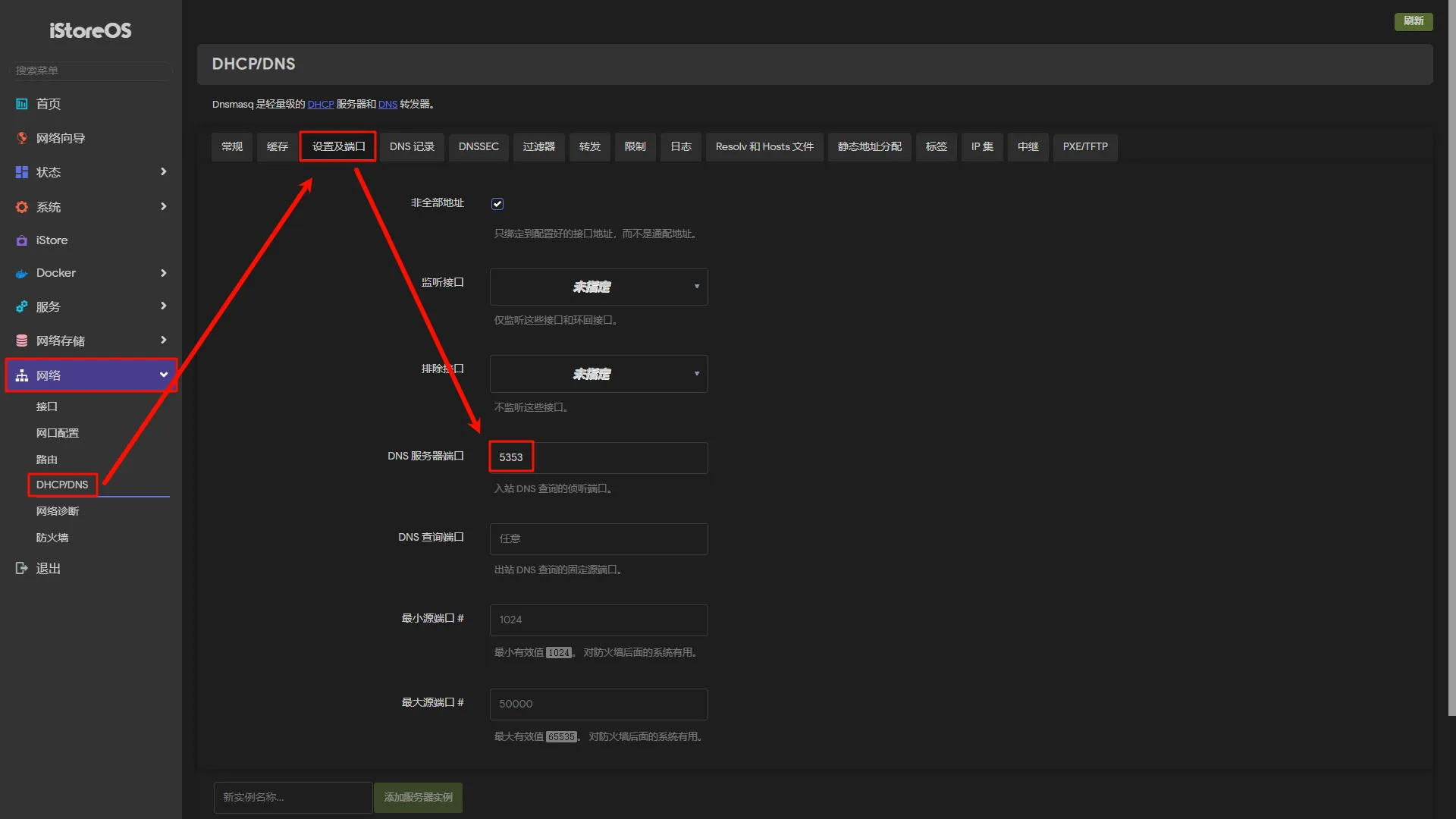
Task: Uncheck the 非全部地址 checkbox
Action: click(497, 204)
